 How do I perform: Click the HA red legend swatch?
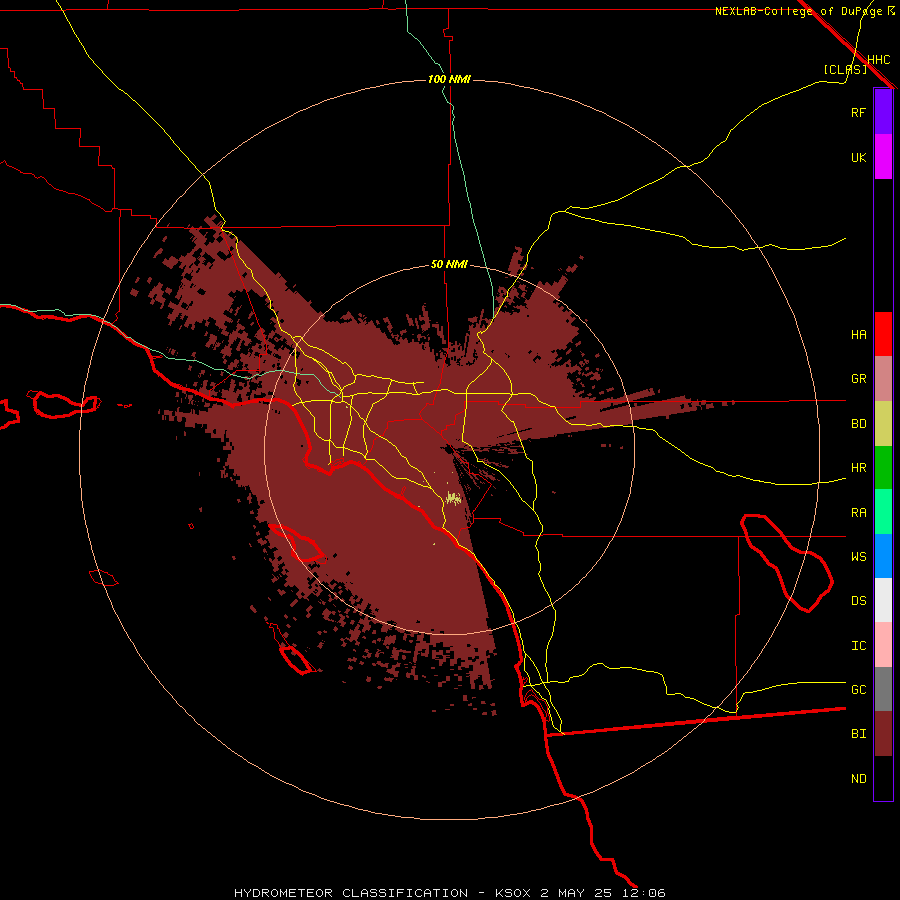click(883, 334)
